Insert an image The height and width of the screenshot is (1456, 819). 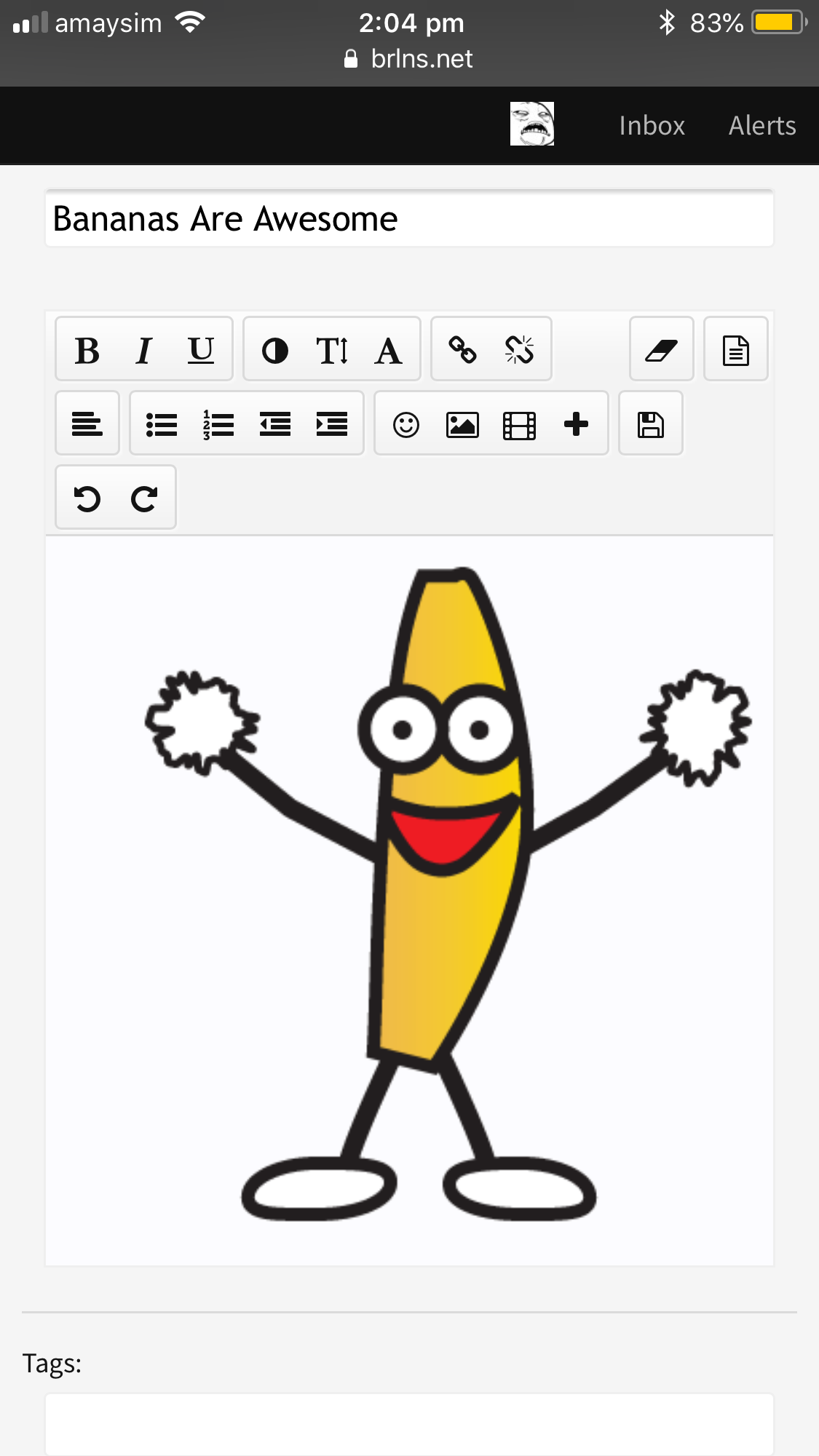tap(463, 424)
